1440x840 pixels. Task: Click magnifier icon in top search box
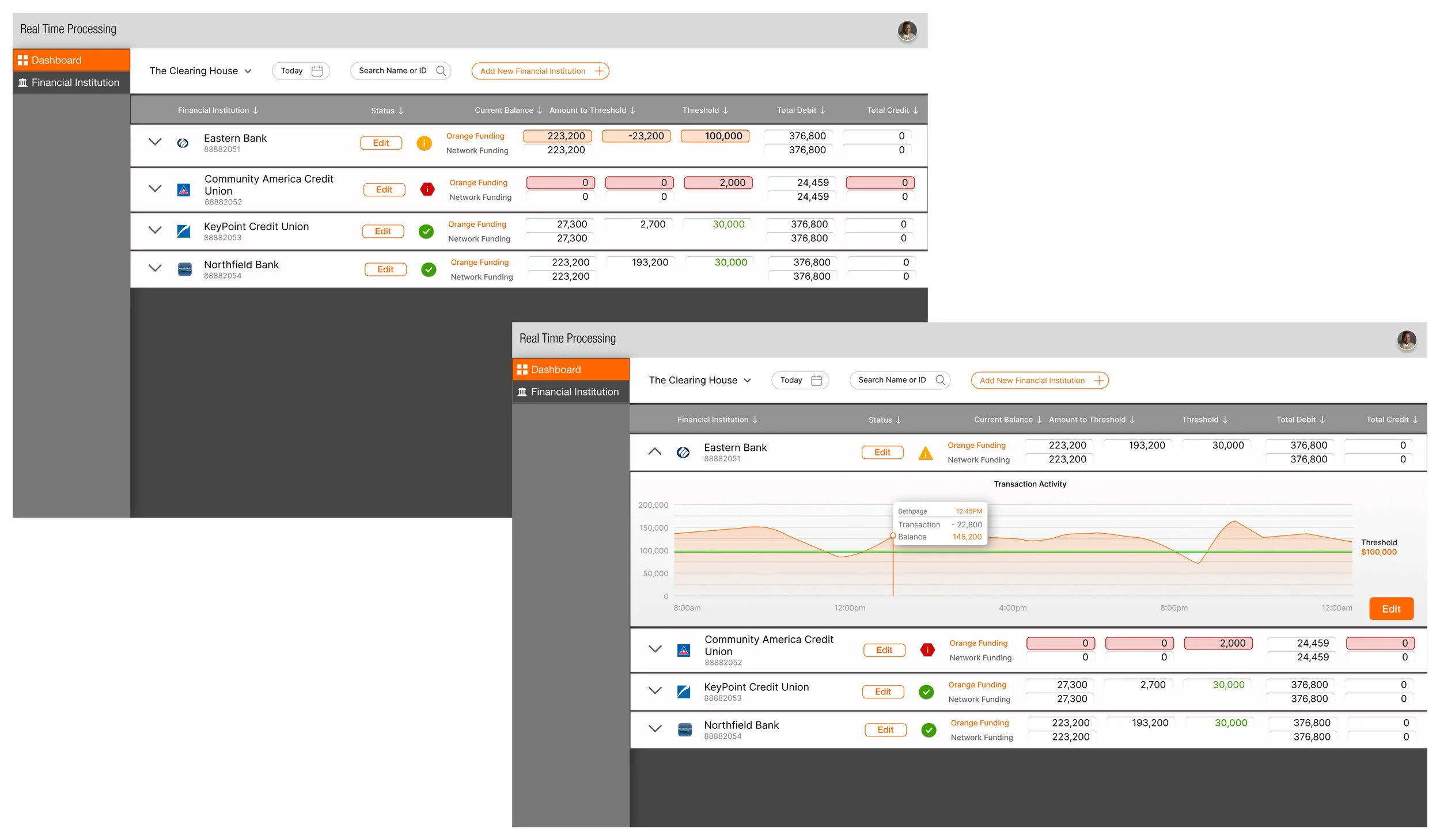[x=441, y=71]
